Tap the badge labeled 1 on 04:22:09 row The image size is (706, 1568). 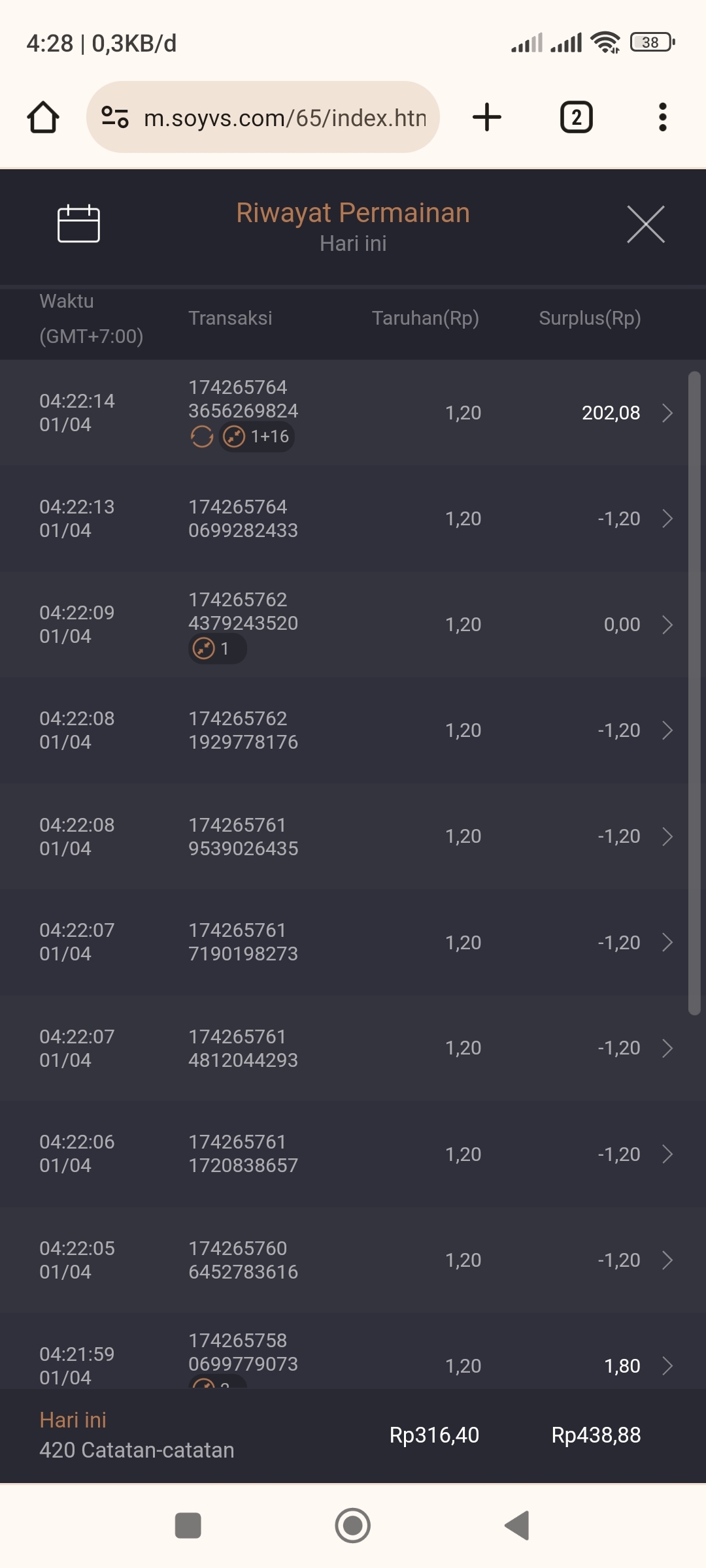[x=217, y=649]
